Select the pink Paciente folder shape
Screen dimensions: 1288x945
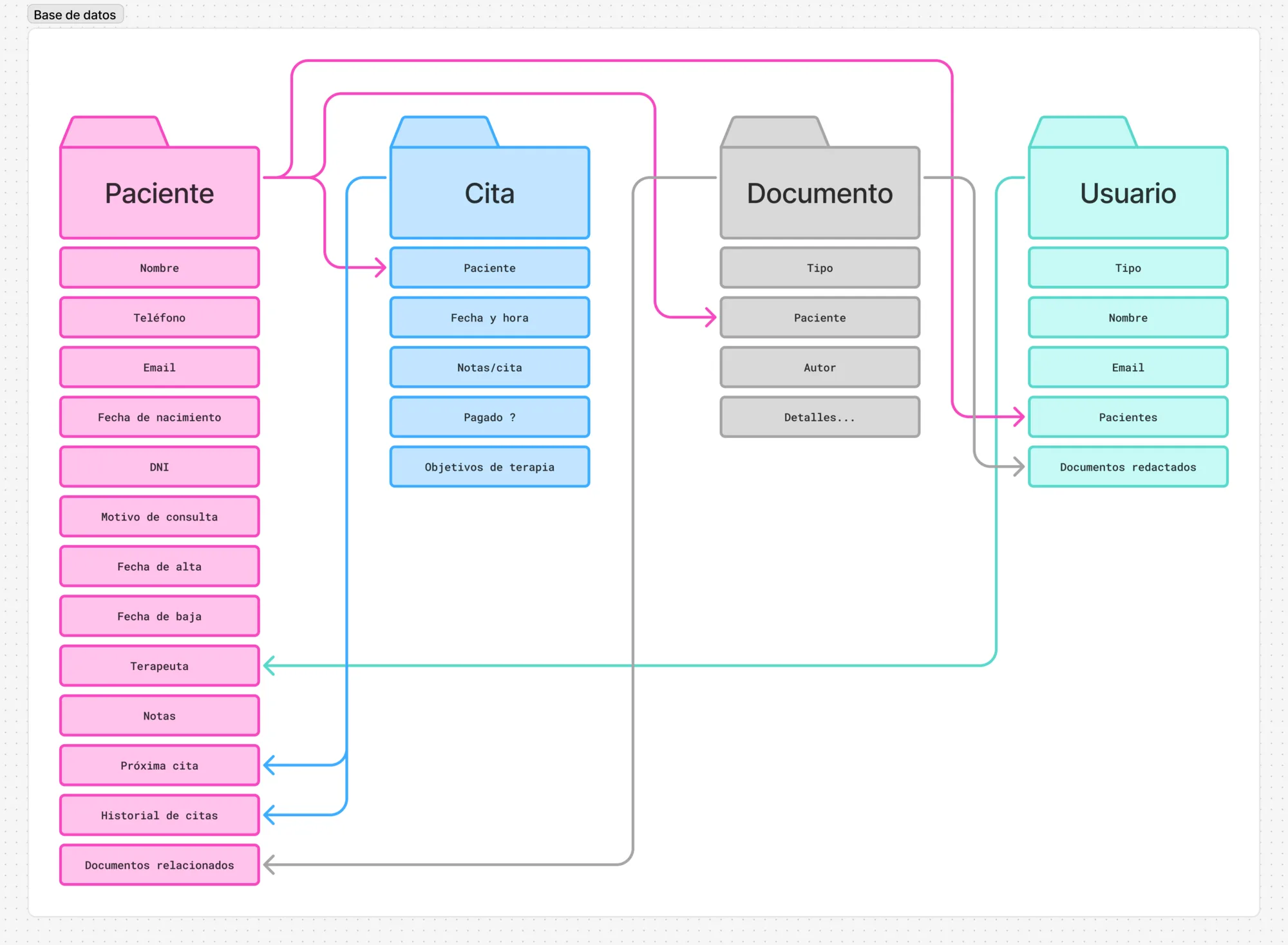[x=160, y=178]
